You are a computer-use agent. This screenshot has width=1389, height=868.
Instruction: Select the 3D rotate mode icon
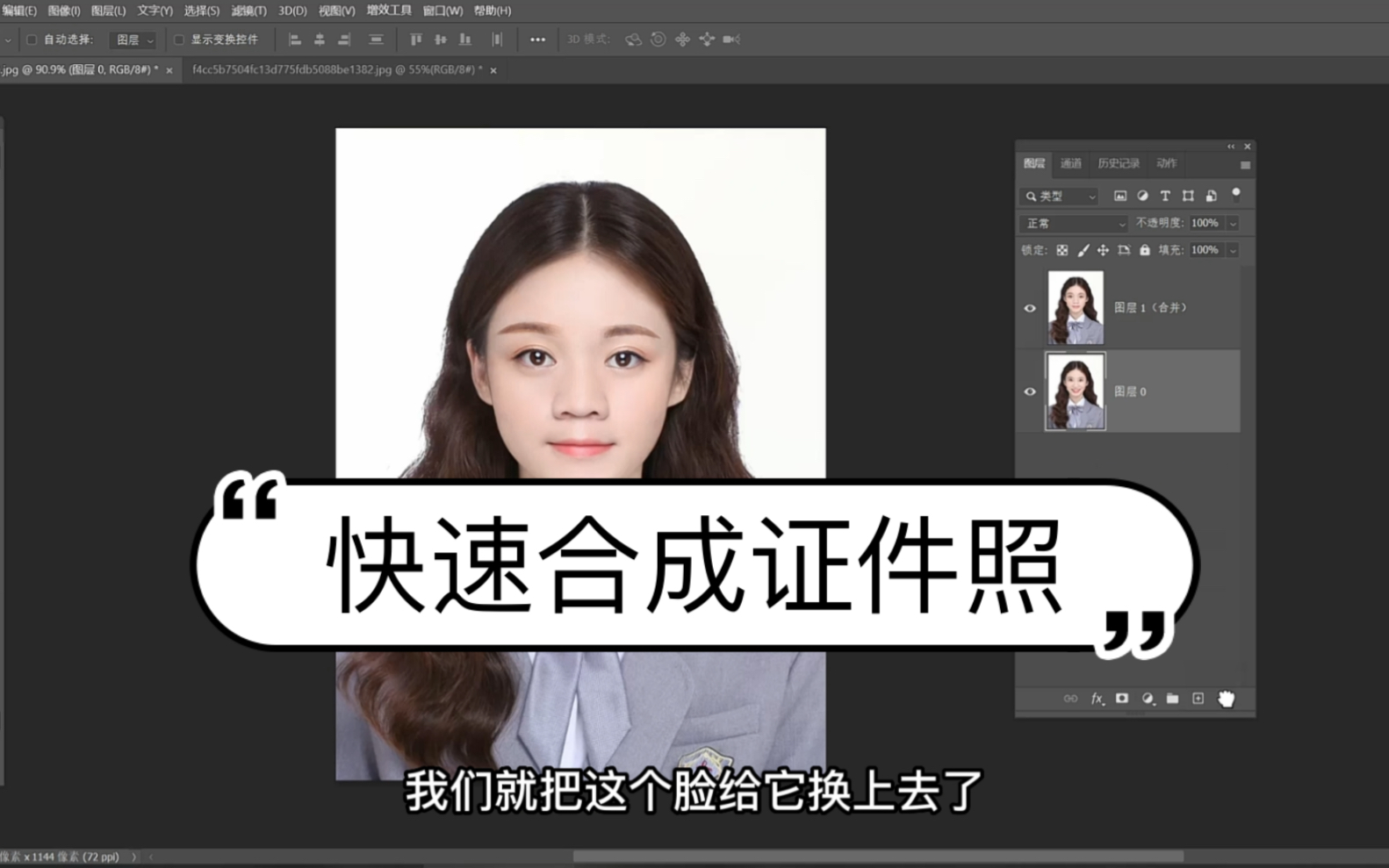pos(633,39)
